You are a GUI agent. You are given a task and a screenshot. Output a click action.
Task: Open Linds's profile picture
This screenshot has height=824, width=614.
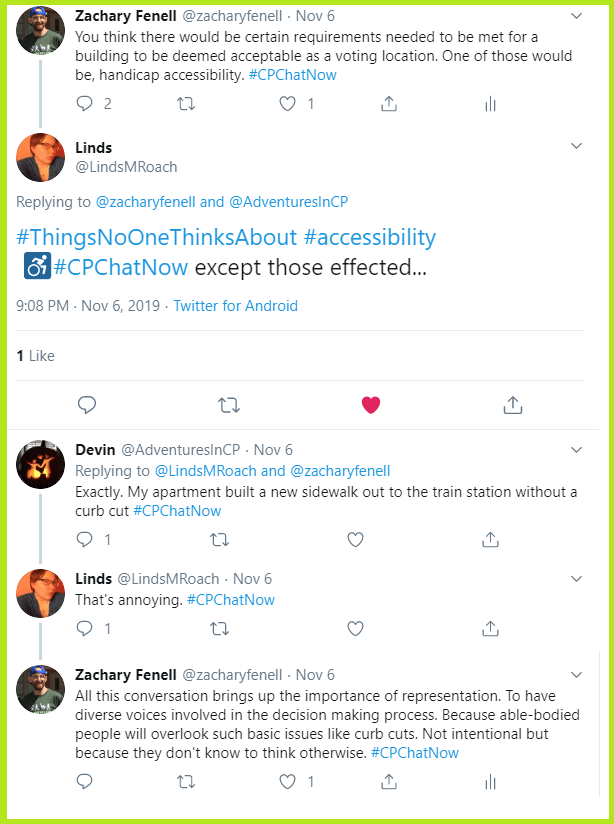click(40, 157)
